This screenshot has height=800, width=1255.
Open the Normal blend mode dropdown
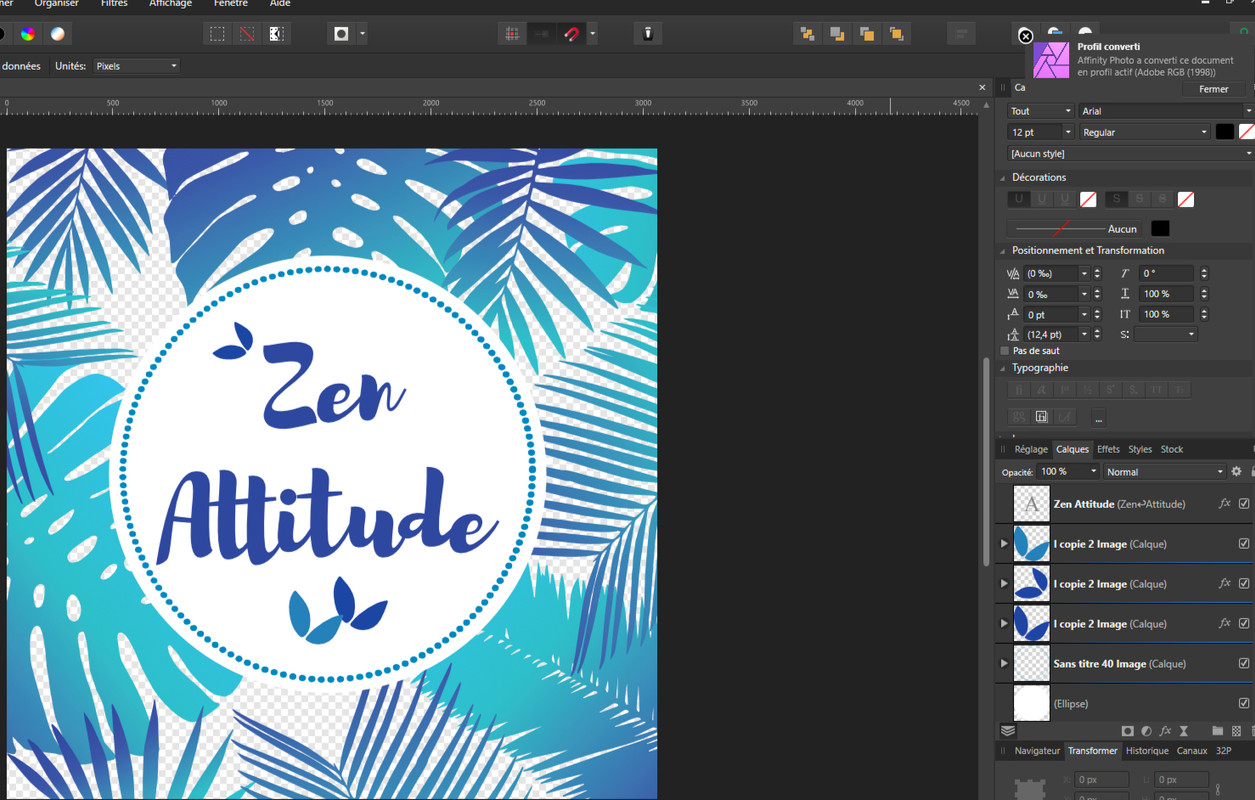click(x=1164, y=472)
